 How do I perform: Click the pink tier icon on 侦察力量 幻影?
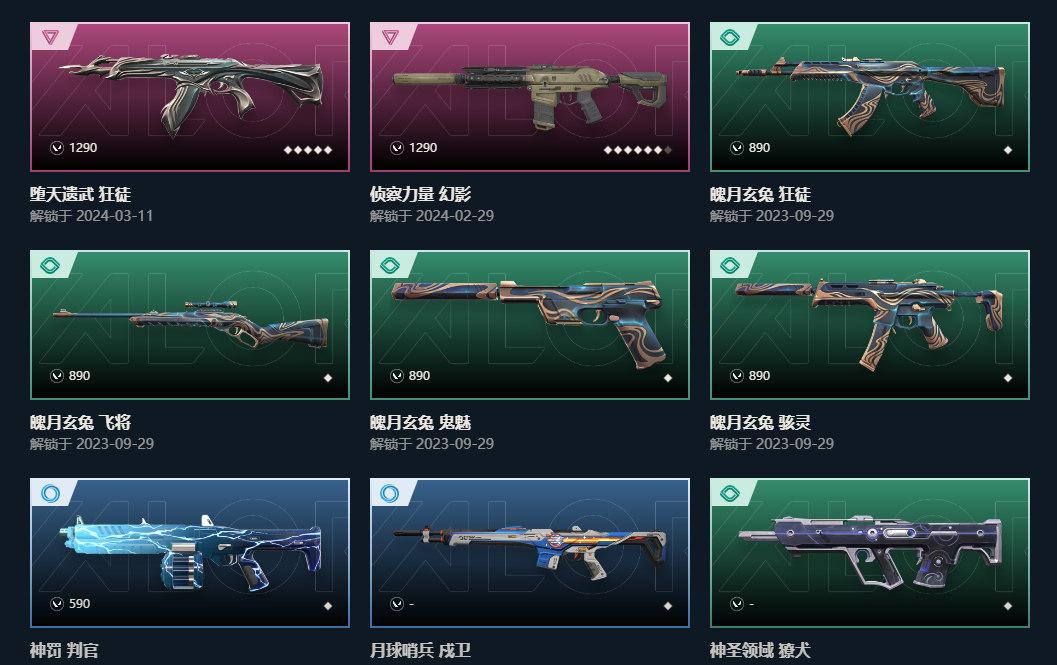click(390, 36)
